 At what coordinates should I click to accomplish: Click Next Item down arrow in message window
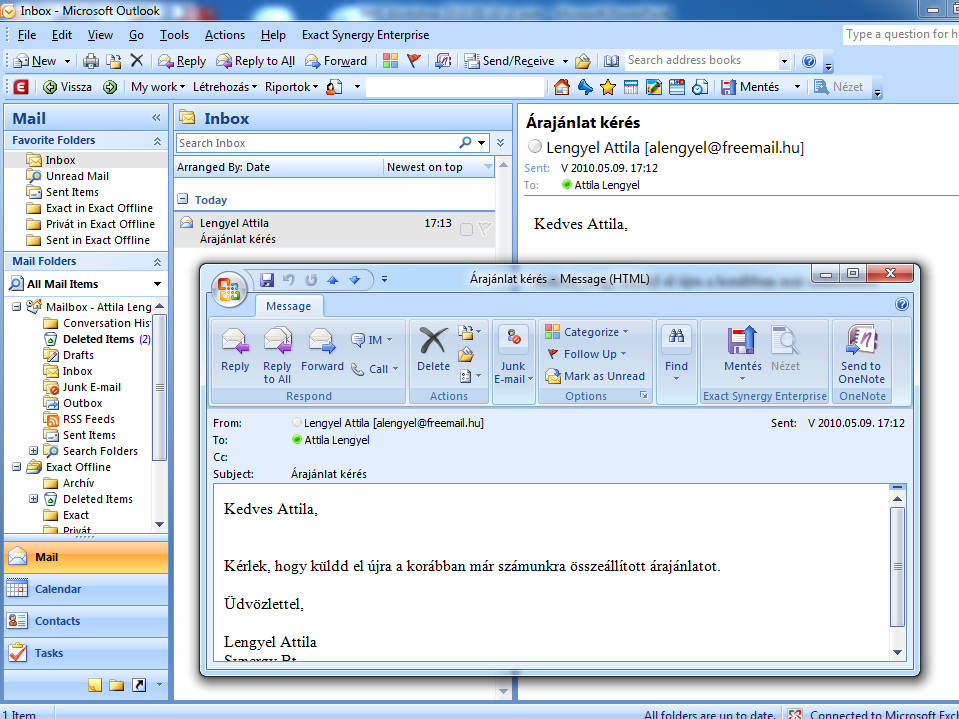click(x=355, y=279)
